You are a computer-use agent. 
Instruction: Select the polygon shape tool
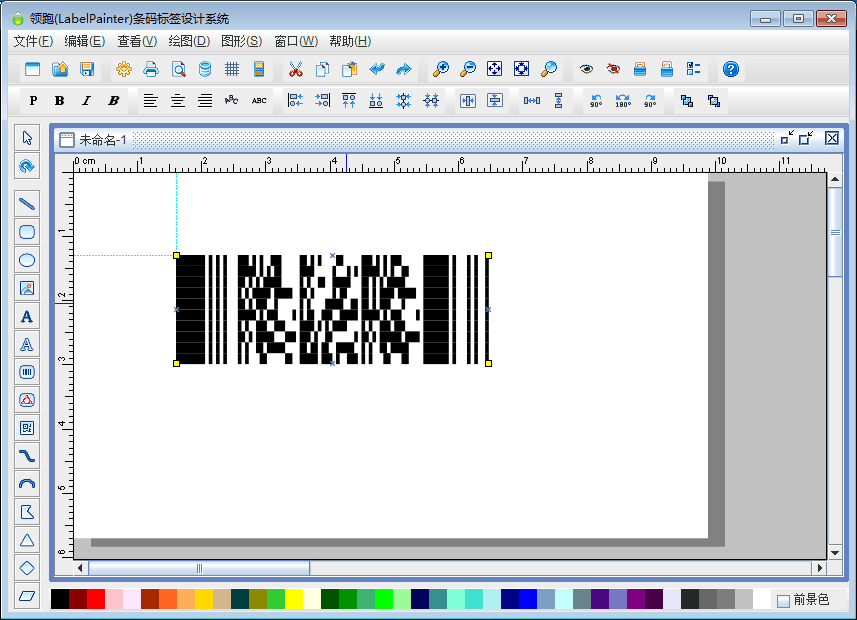tap(27, 512)
